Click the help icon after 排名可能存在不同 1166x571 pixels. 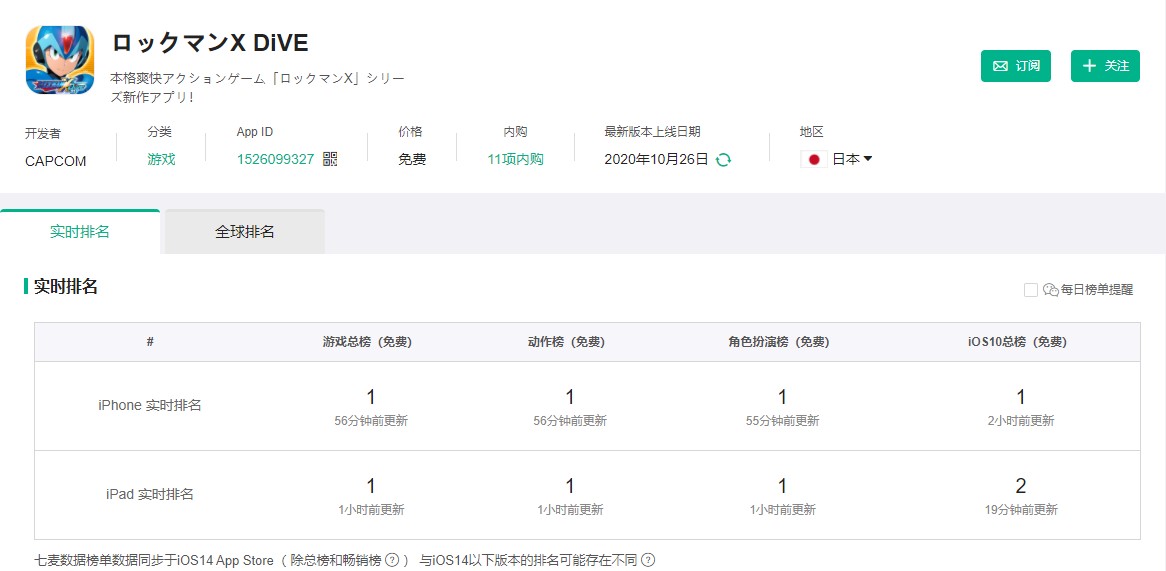click(648, 560)
